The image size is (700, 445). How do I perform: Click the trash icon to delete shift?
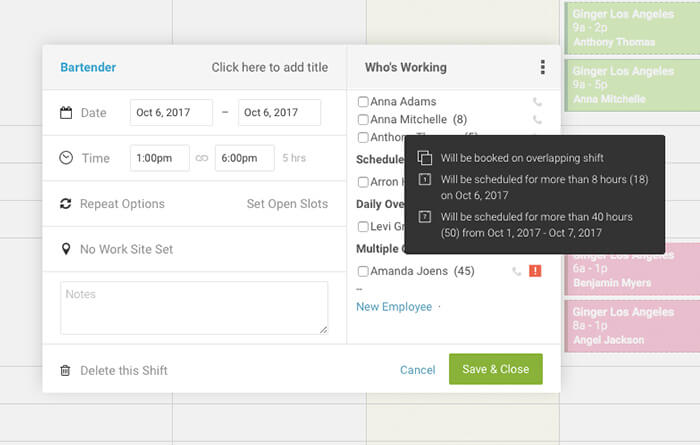pos(65,370)
